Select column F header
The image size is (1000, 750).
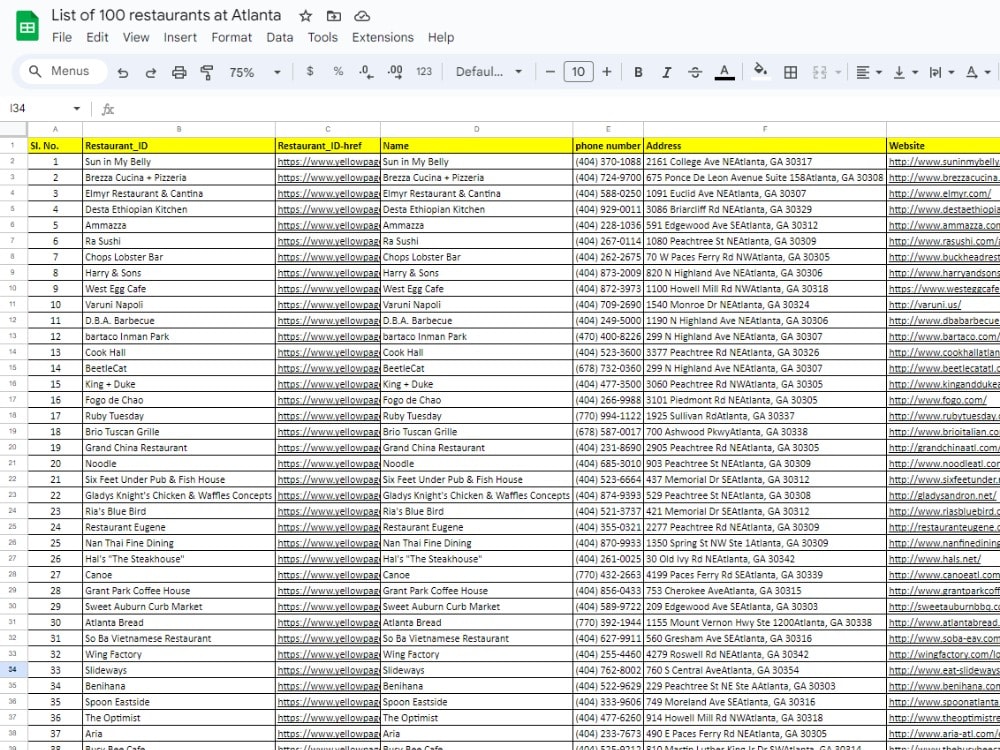(765, 129)
